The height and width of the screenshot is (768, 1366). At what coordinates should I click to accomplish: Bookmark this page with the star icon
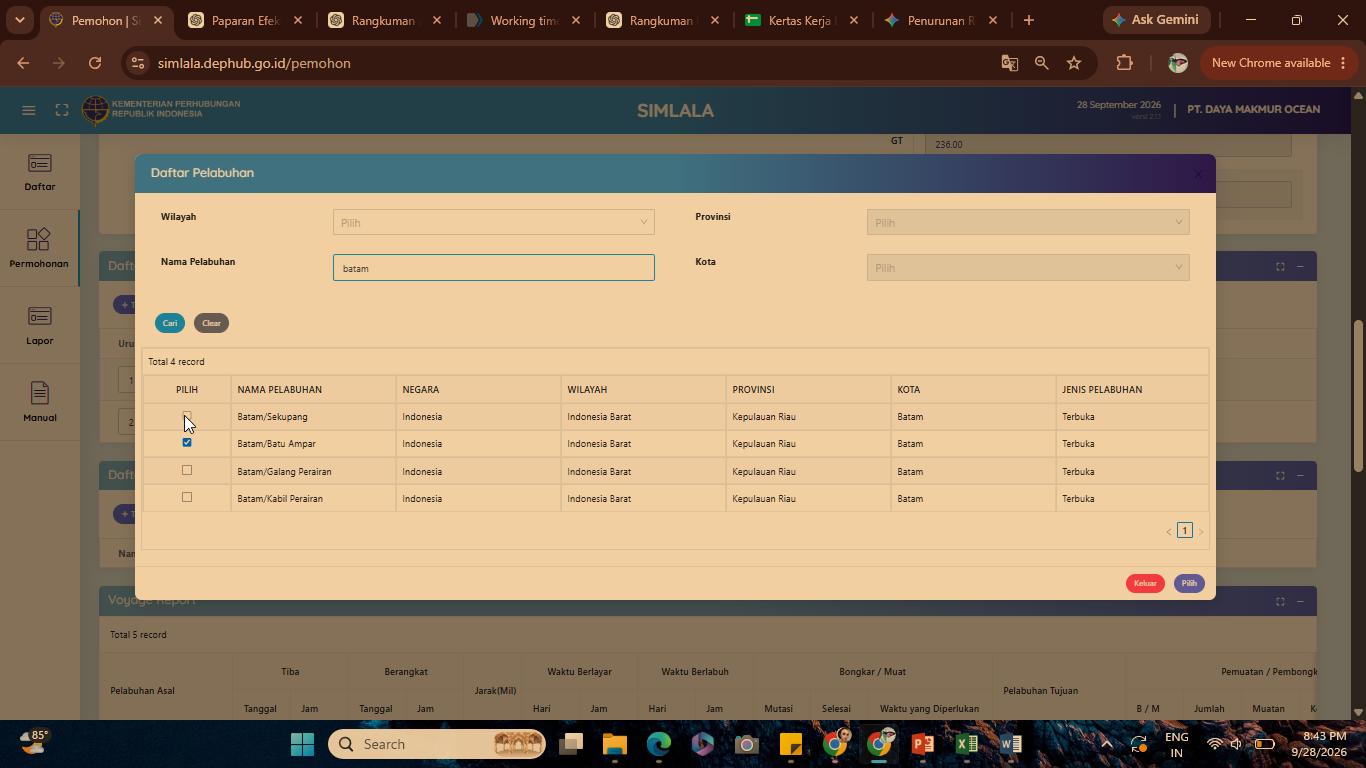point(1074,63)
